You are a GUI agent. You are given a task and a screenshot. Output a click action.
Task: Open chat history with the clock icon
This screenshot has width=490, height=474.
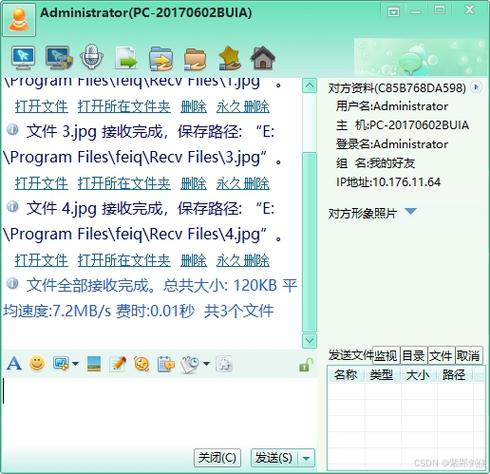click(190, 364)
